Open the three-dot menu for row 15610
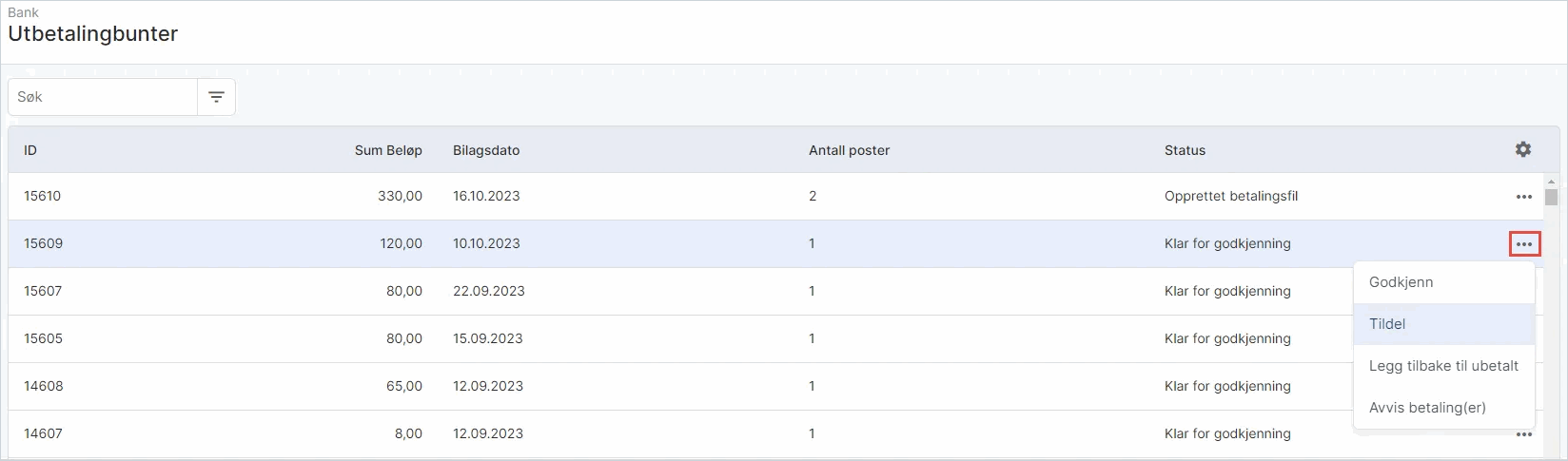The width and height of the screenshot is (1568, 461). point(1524,197)
